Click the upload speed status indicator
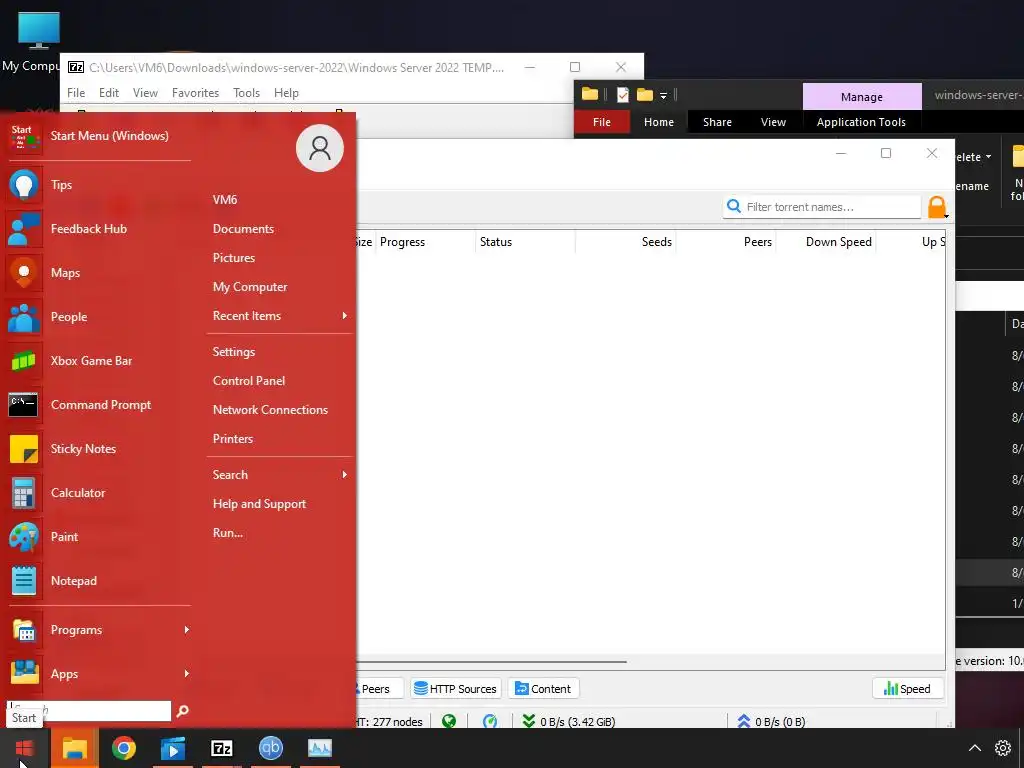The image size is (1024, 768). pyautogui.click(x=771, y=722)
